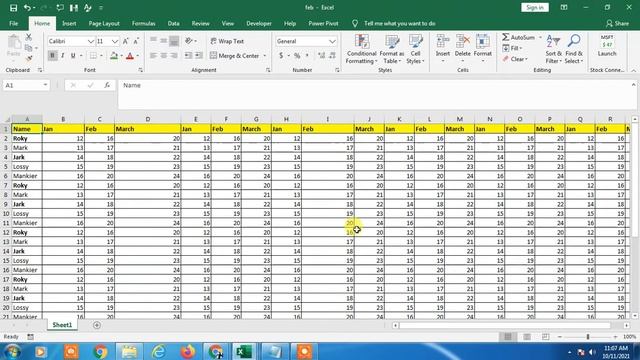This screenshot has height=360, width=640.
Task: Click the Share button
Action: pyautogui.click(x=618, y=24)
